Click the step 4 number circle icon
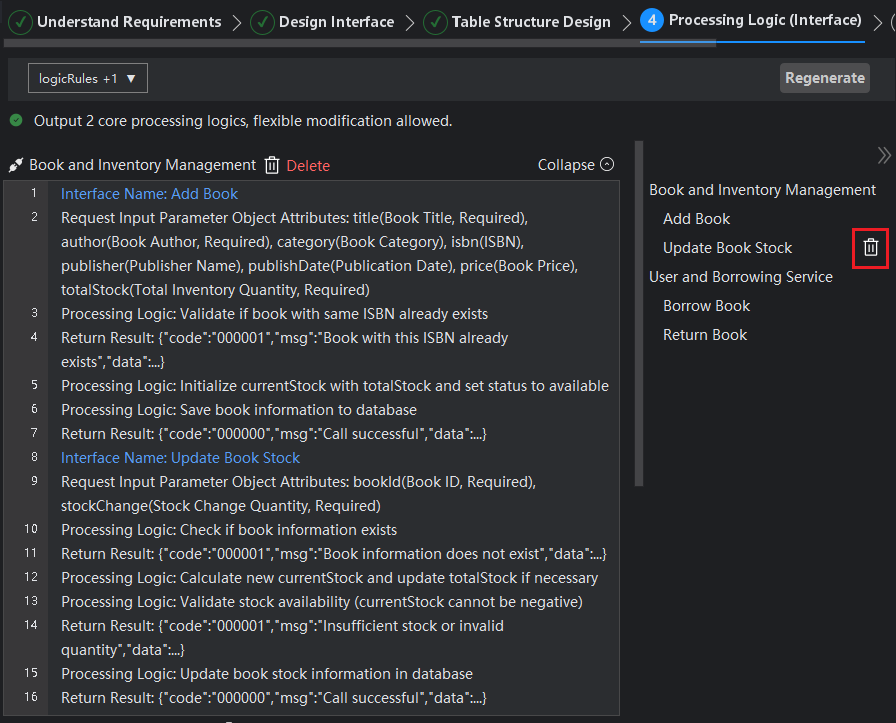 652,20
